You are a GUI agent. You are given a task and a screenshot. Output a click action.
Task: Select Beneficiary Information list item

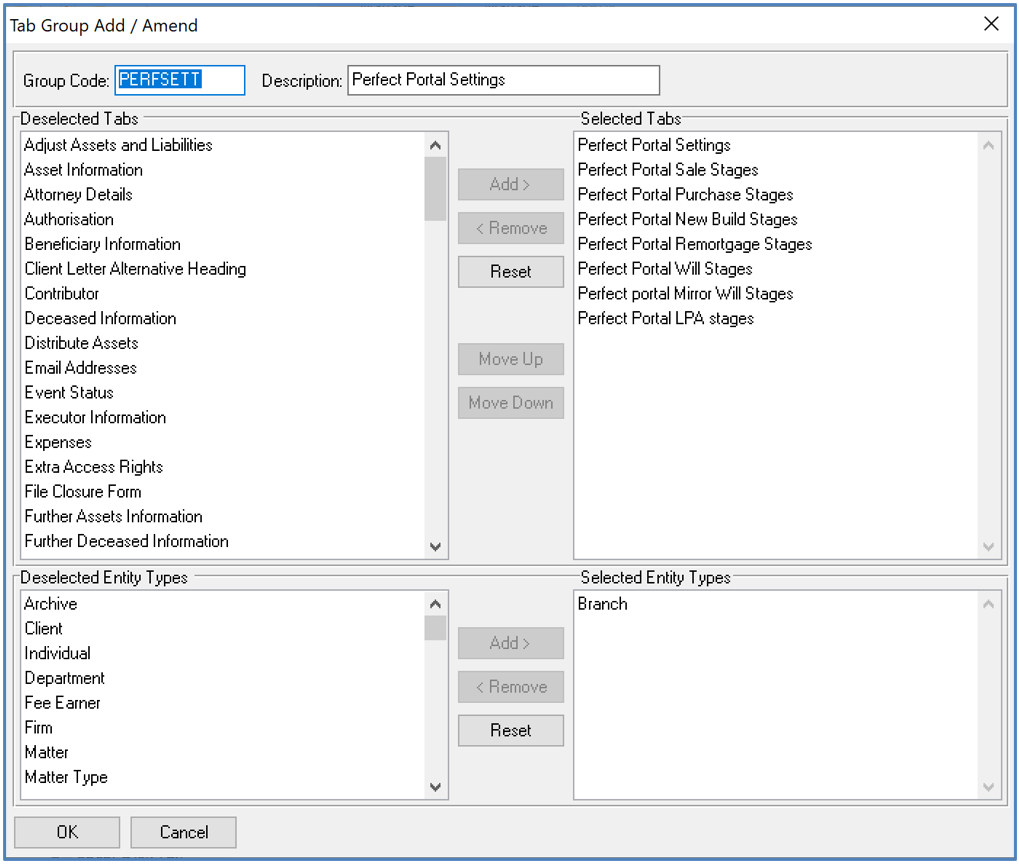click(x=102, y=244)
